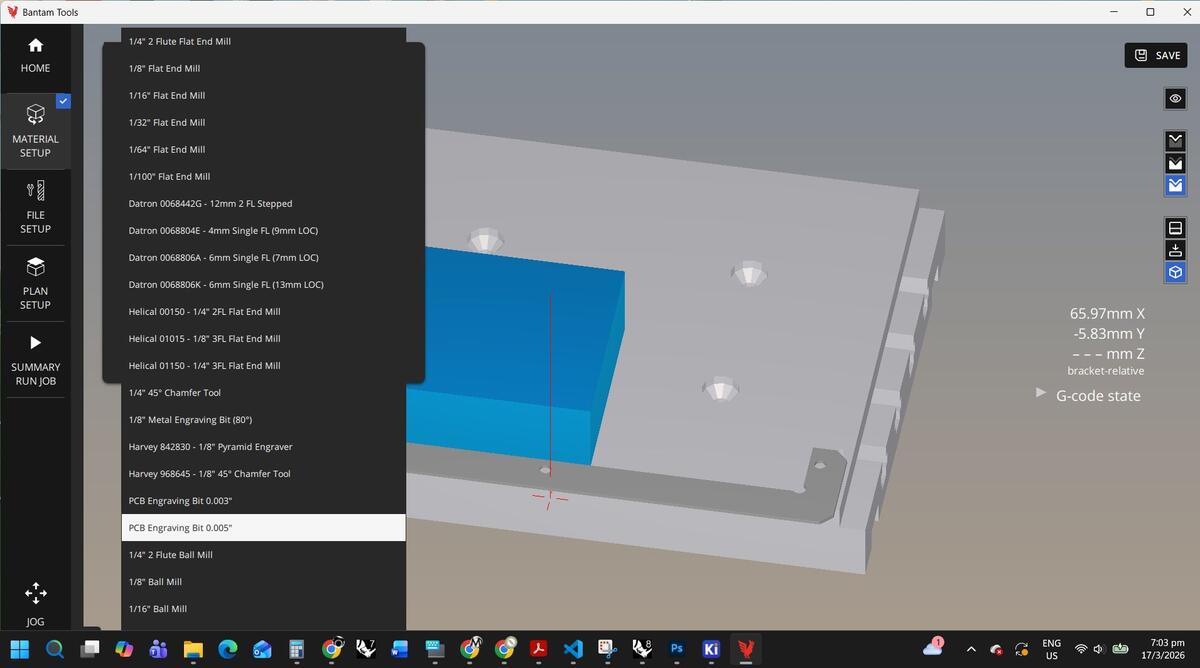Choose 1/8" Flat End Mill tool
Screen dimensions: 1200x668
pyautogui.click(x=264, y=68)
